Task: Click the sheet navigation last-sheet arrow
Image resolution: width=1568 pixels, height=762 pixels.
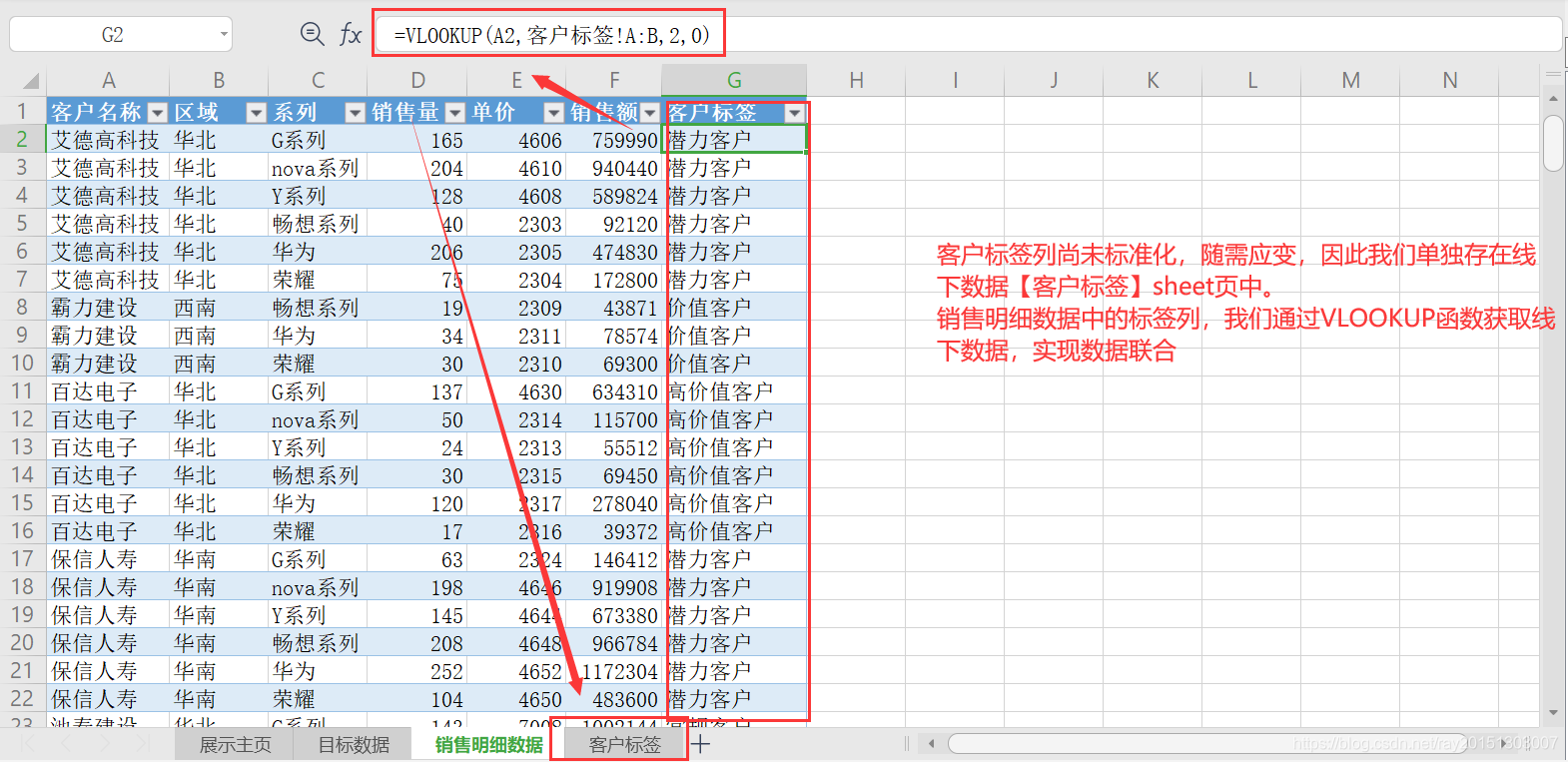Action: pos(143,743)
